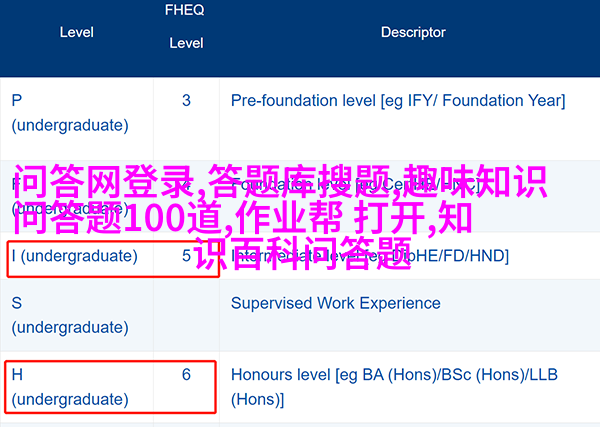Click the pink 问答网登录 overlay text

click(x=103, y=181)
